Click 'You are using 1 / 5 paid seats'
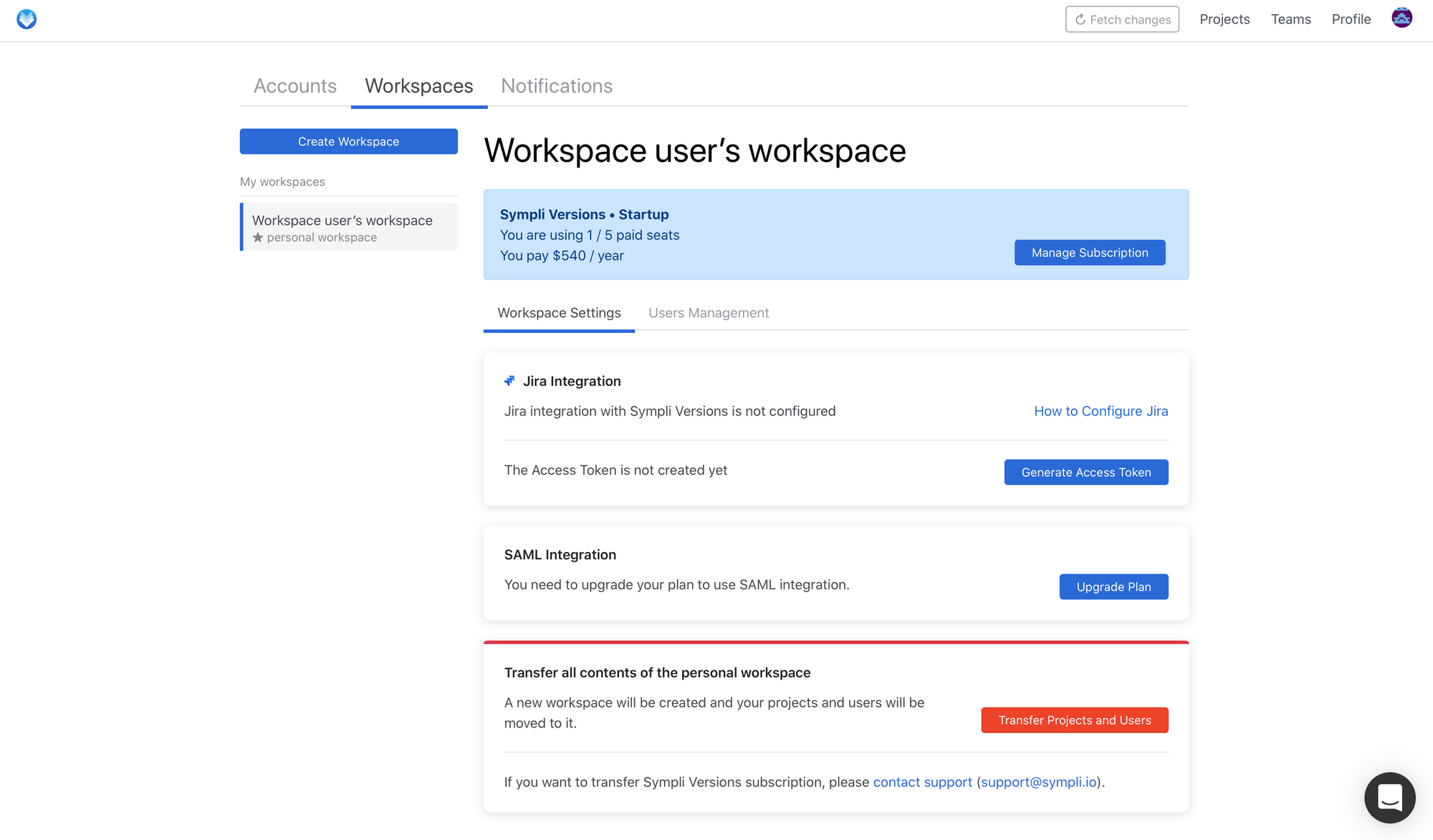Screen dimensions: 1433x840 point(590,235)
